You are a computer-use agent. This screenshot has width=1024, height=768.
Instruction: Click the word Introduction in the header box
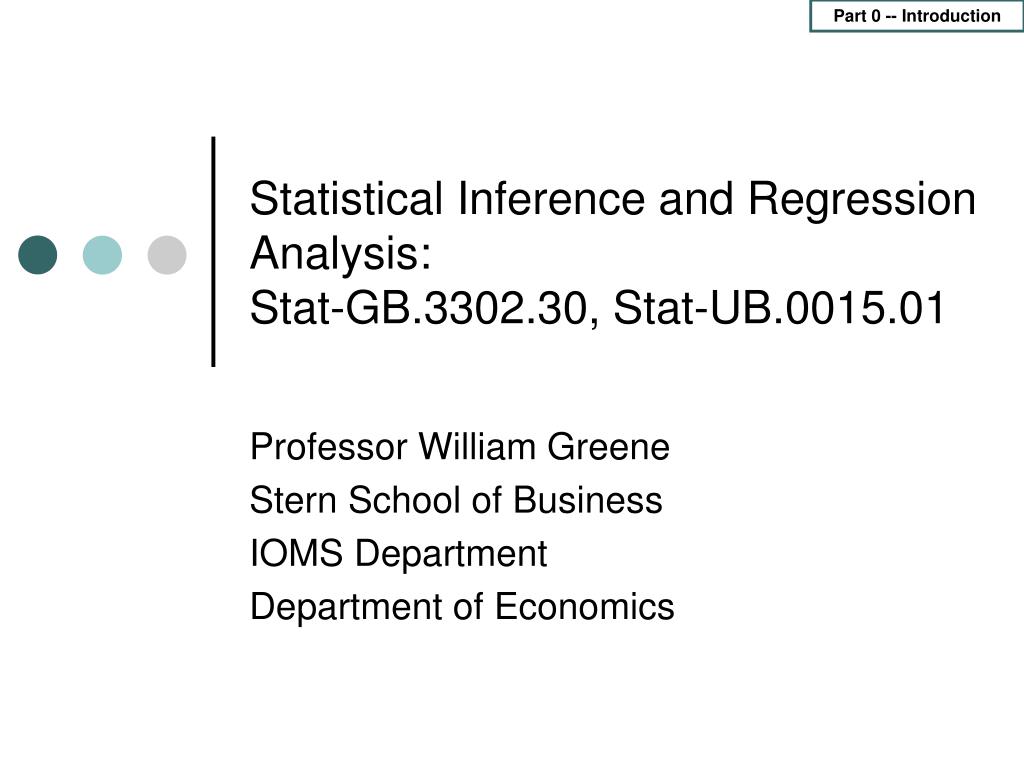951,16
